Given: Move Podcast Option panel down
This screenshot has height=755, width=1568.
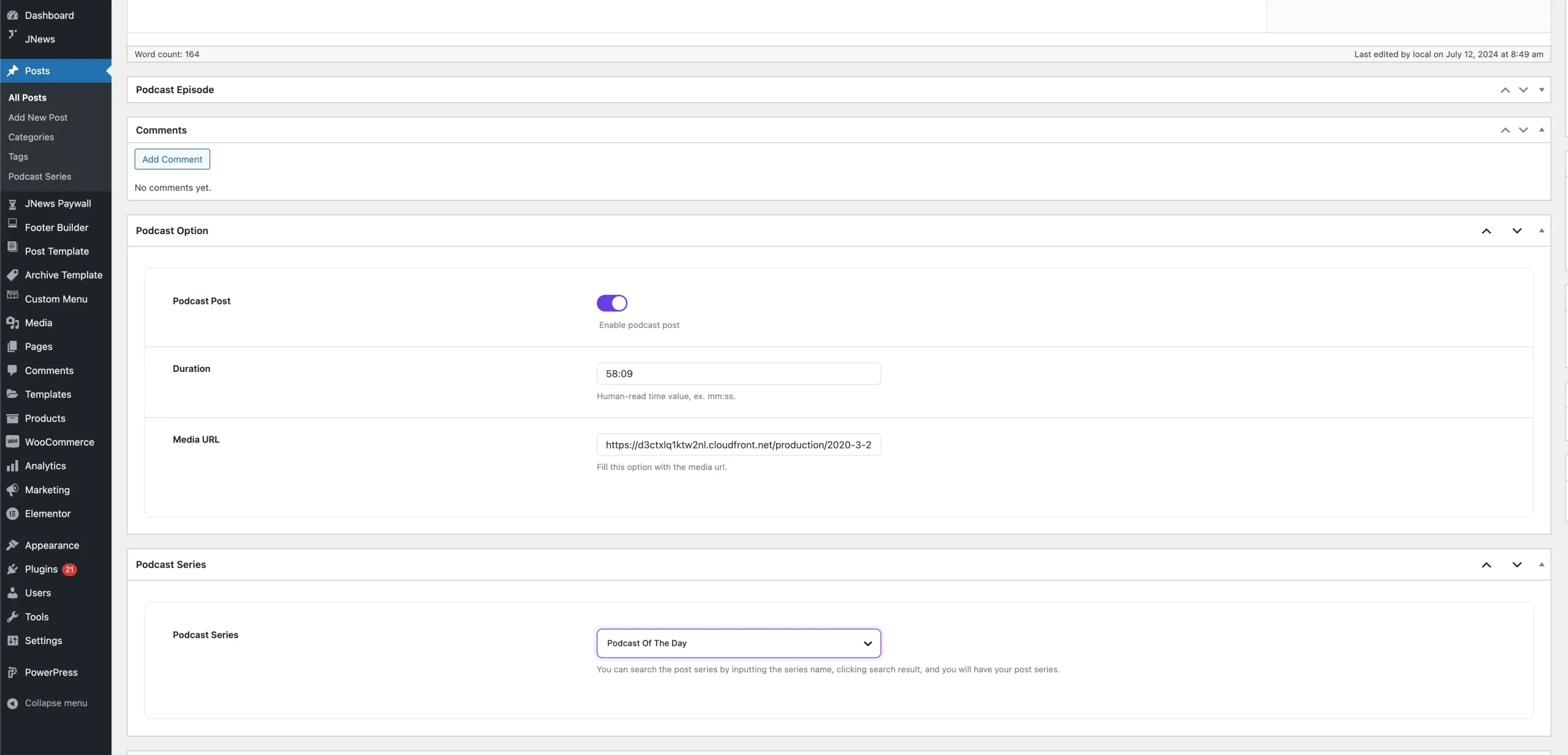Looking at the screenshot, I should tap(1517, 231).
